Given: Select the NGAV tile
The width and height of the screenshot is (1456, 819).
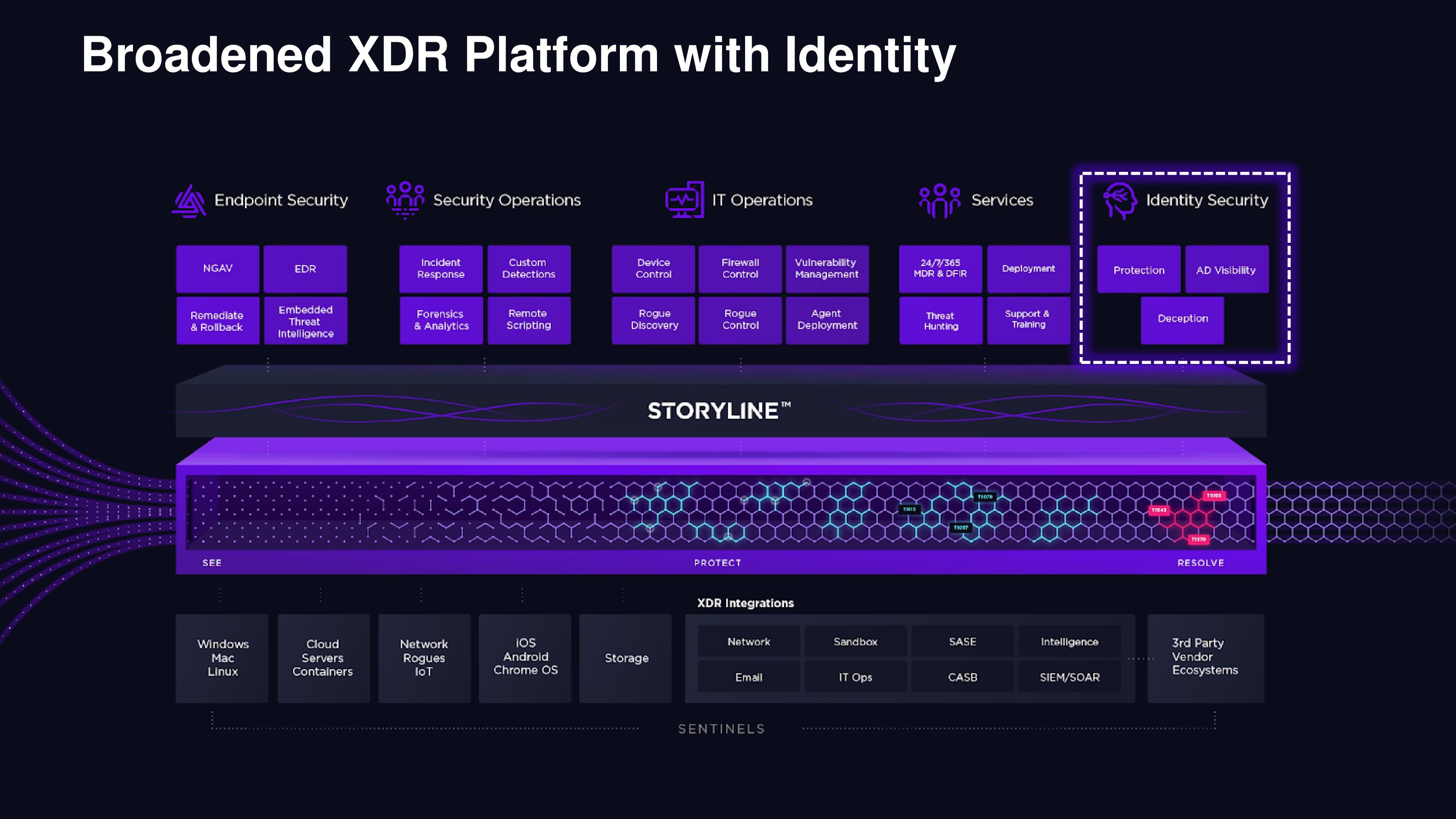Looking at the screenshot, I should pos(218,269).
